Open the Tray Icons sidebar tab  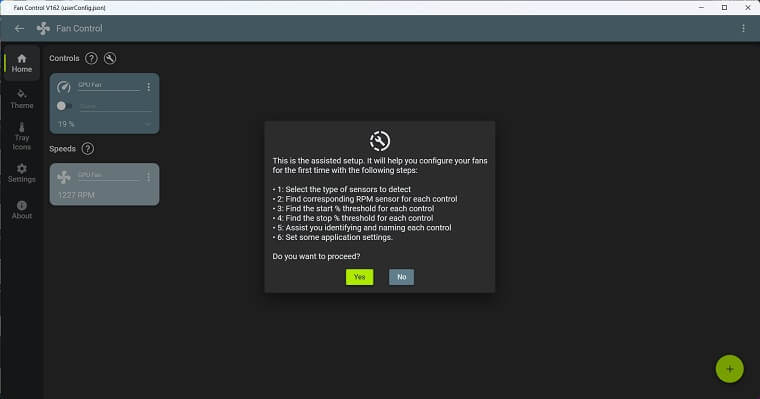(22, 137)
